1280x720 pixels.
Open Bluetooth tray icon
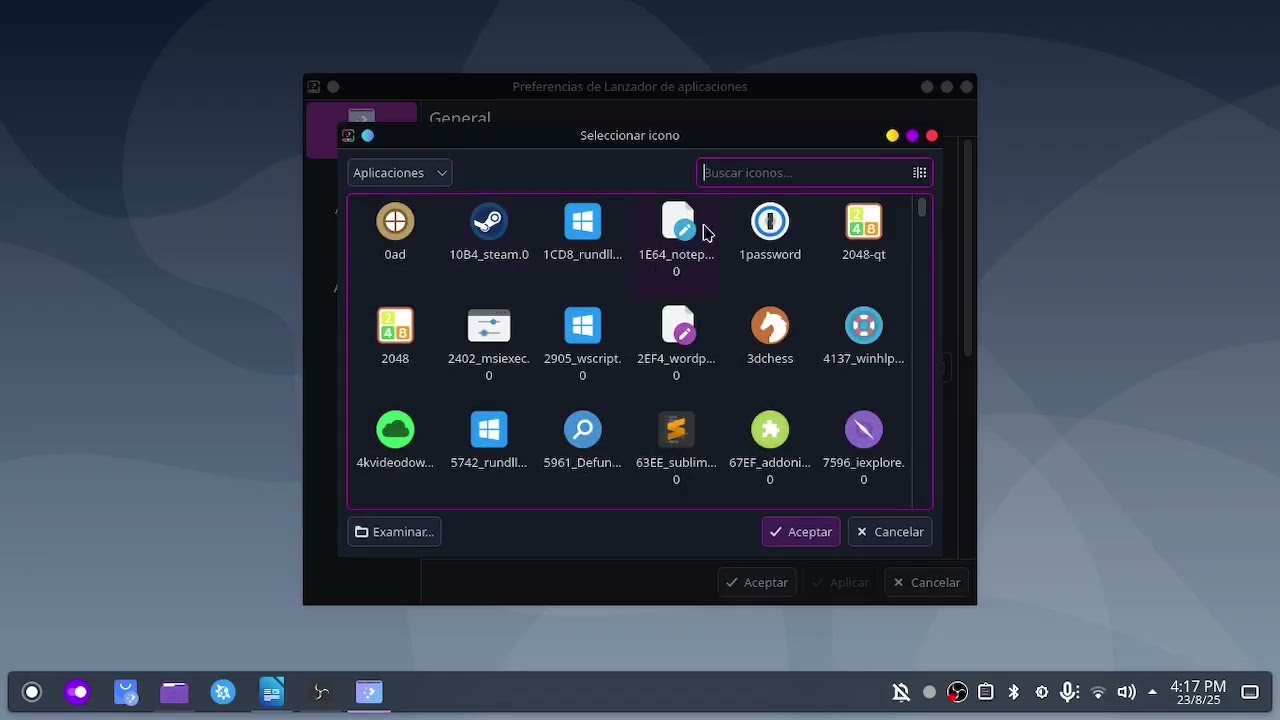point(1013,692)
